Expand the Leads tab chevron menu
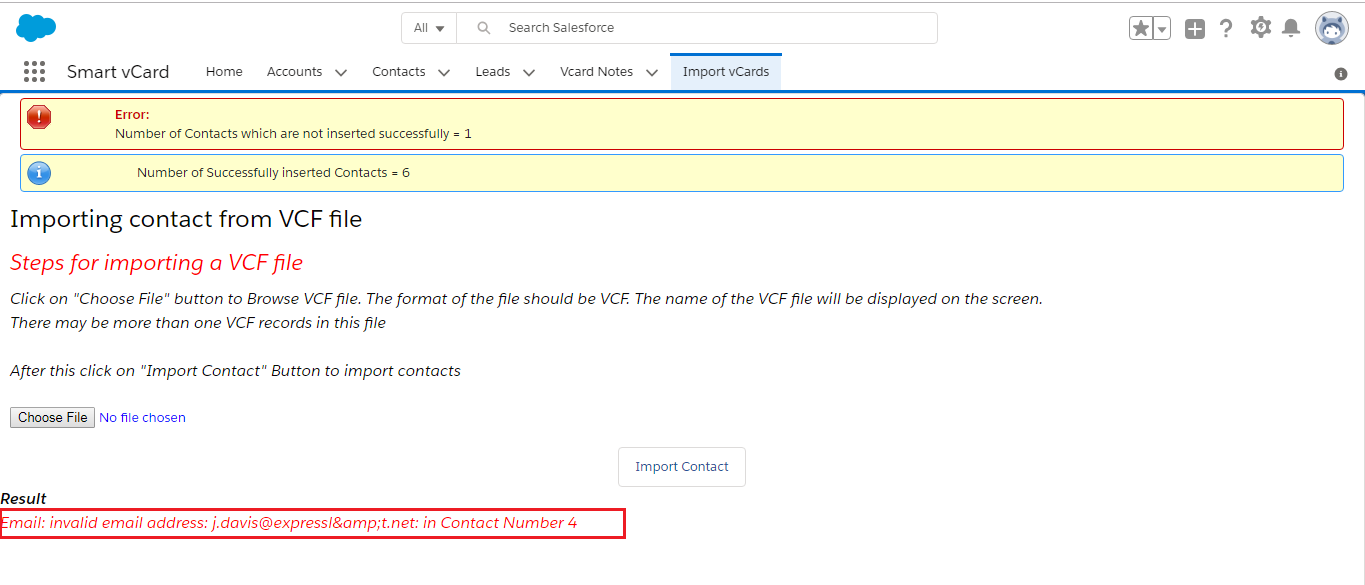 [x=529, y=72]
